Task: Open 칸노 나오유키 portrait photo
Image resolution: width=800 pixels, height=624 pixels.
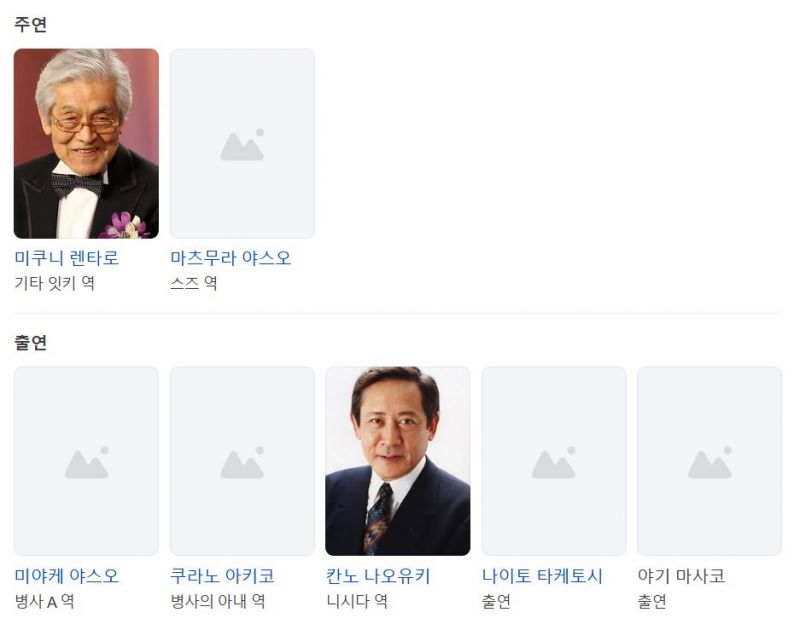Action: point(397,461)
